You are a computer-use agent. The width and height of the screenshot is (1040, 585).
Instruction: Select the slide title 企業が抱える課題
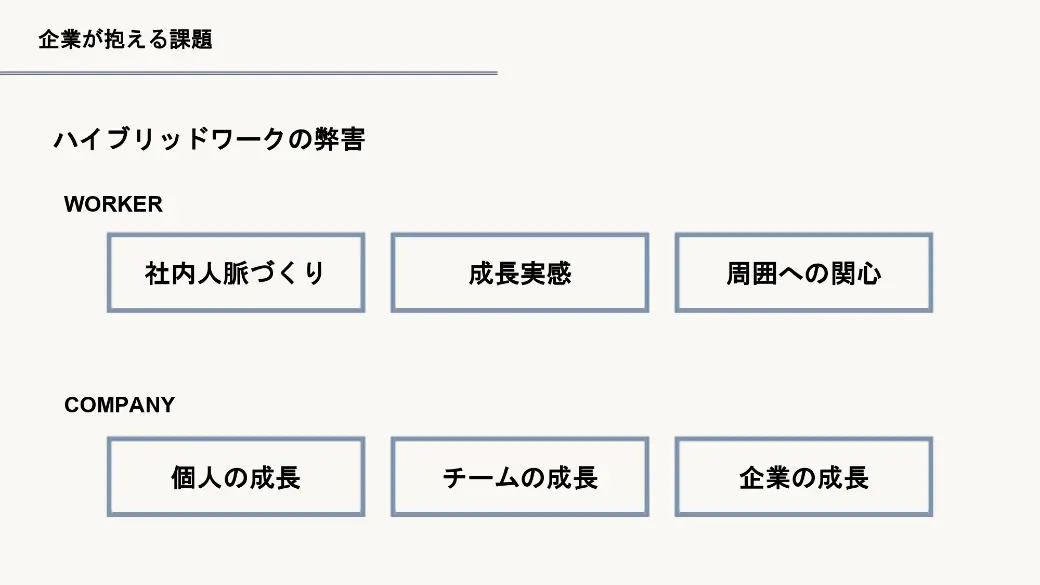tap(125, 40)
